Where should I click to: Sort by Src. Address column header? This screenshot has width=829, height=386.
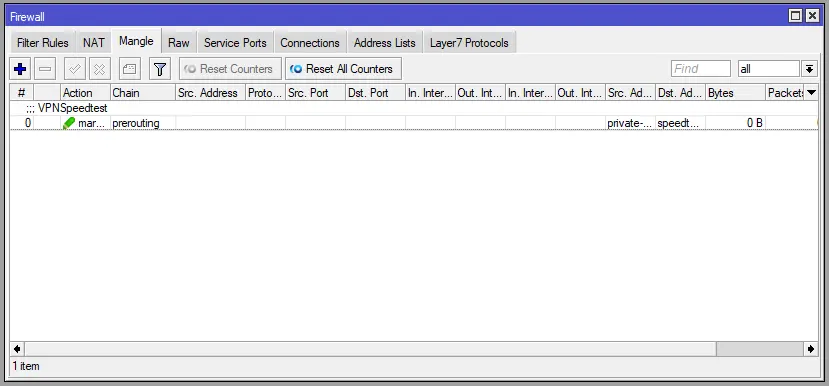pyautogui.click(x=210, y=93)
